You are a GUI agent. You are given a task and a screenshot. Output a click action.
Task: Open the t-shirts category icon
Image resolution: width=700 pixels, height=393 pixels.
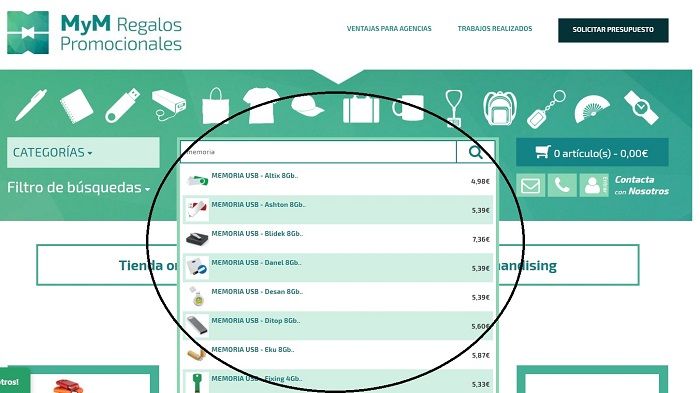(261, 106)
